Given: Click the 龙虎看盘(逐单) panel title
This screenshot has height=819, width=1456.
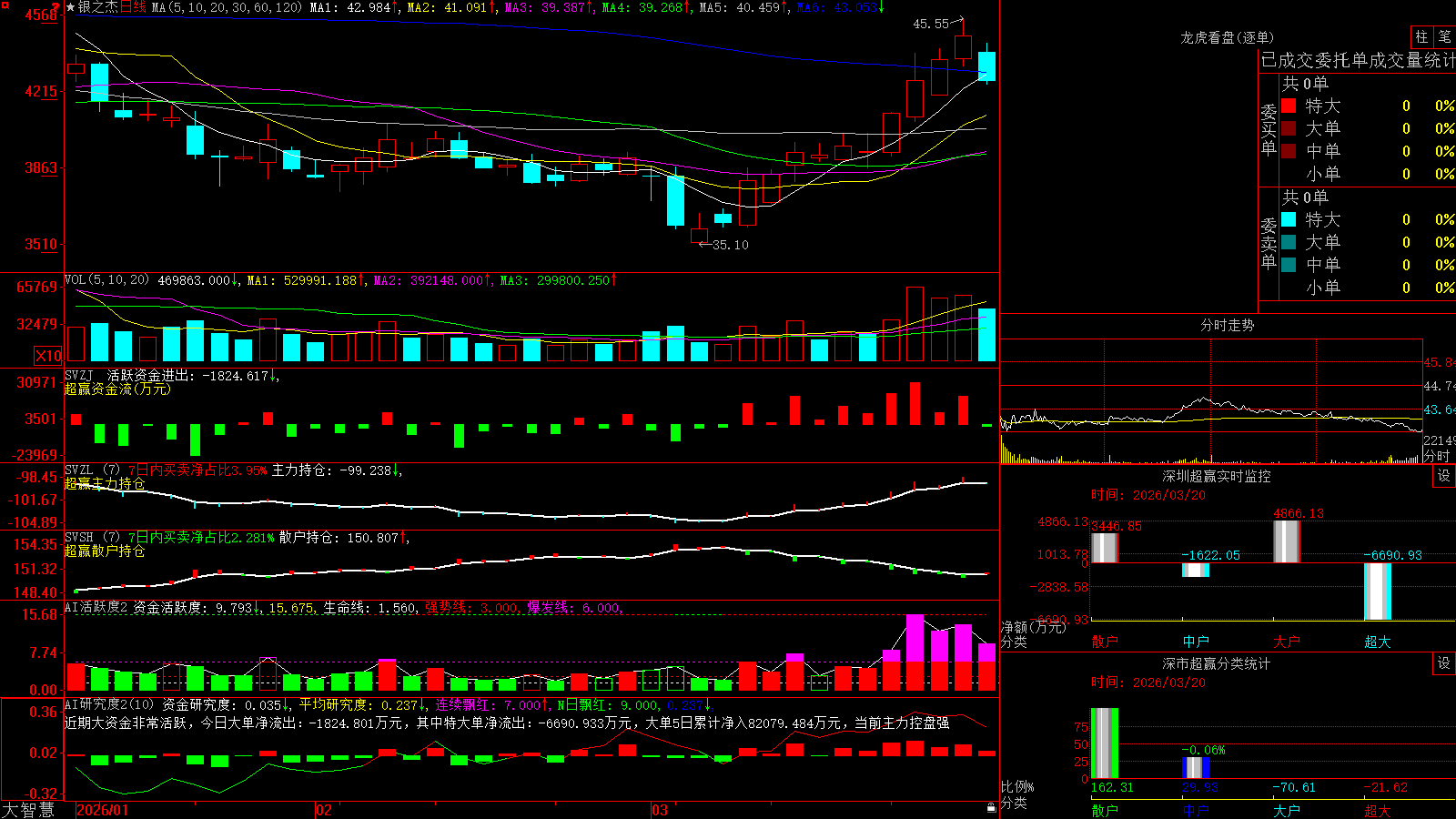Looking at the screenshot, I should pos(1227,37).
